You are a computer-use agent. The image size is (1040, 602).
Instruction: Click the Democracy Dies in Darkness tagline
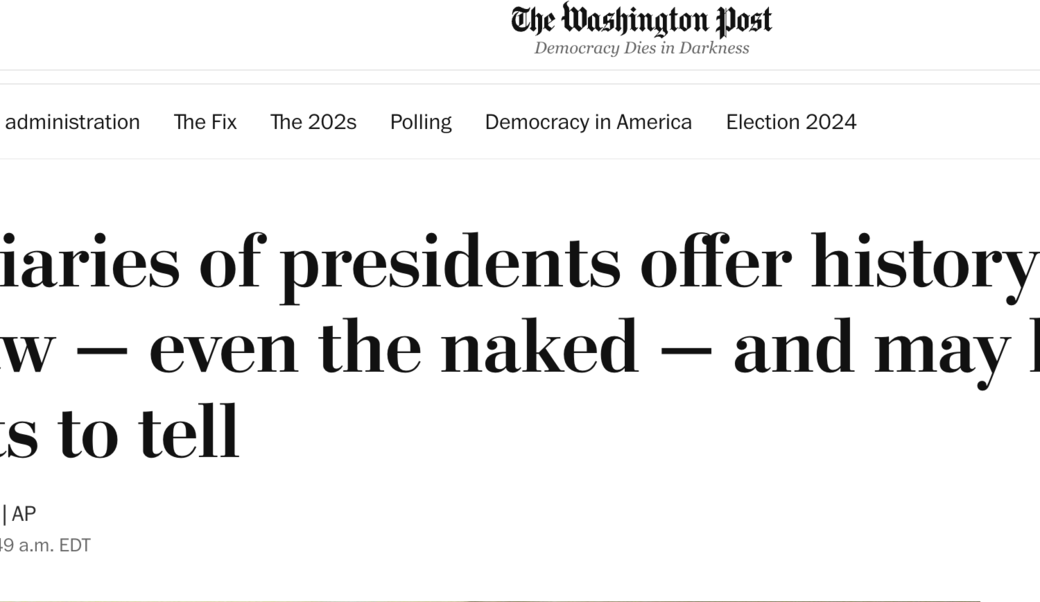click(x=641, y=48)
